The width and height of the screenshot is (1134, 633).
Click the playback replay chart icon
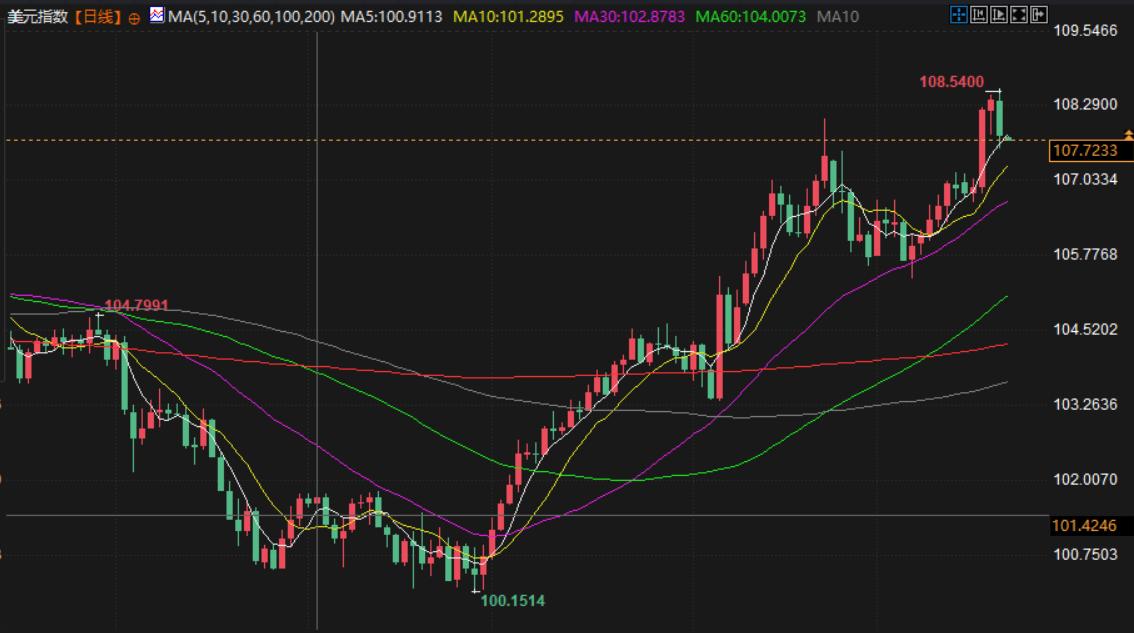coord(998,14)
